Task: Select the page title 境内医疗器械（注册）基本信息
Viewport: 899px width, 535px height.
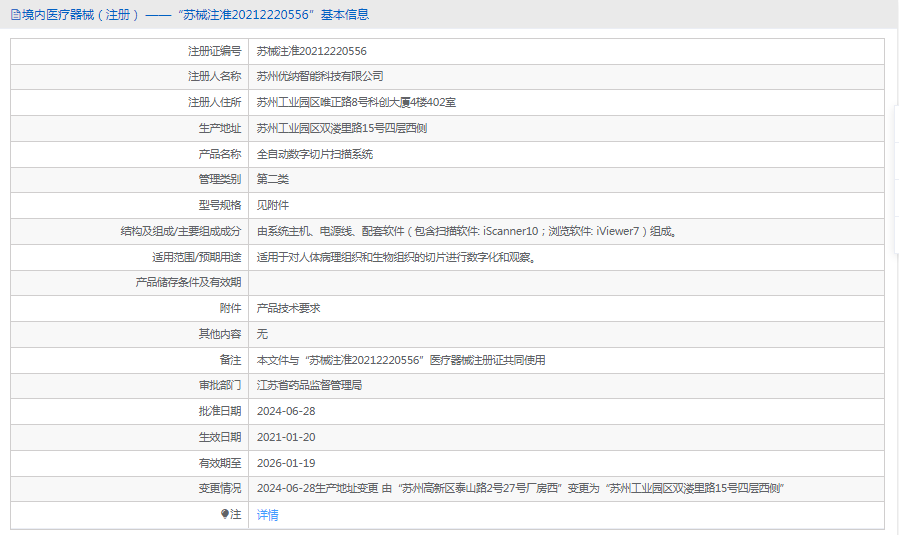Action: point(196,15)
